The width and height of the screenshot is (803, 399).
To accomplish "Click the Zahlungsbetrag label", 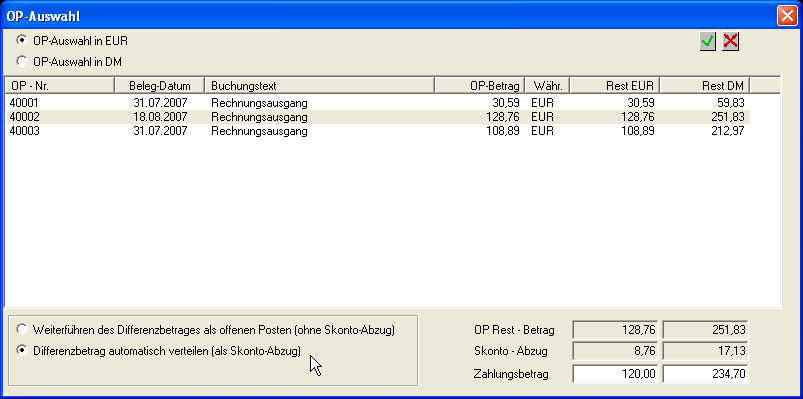I will [x=511, y=374].
